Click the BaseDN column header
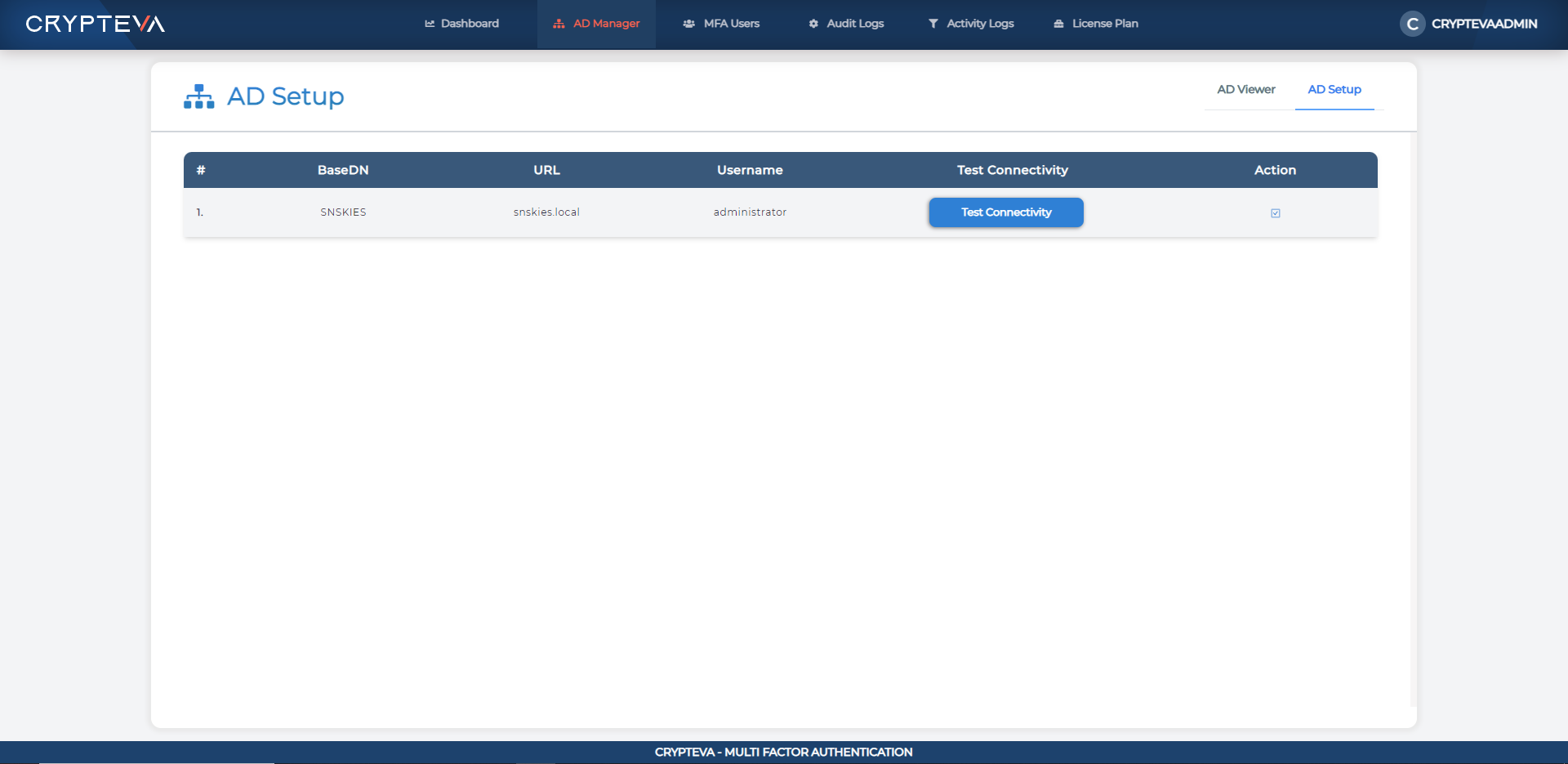Viewport: 1568px width, 764px height. pyautogui.click(x=343, y=170)
